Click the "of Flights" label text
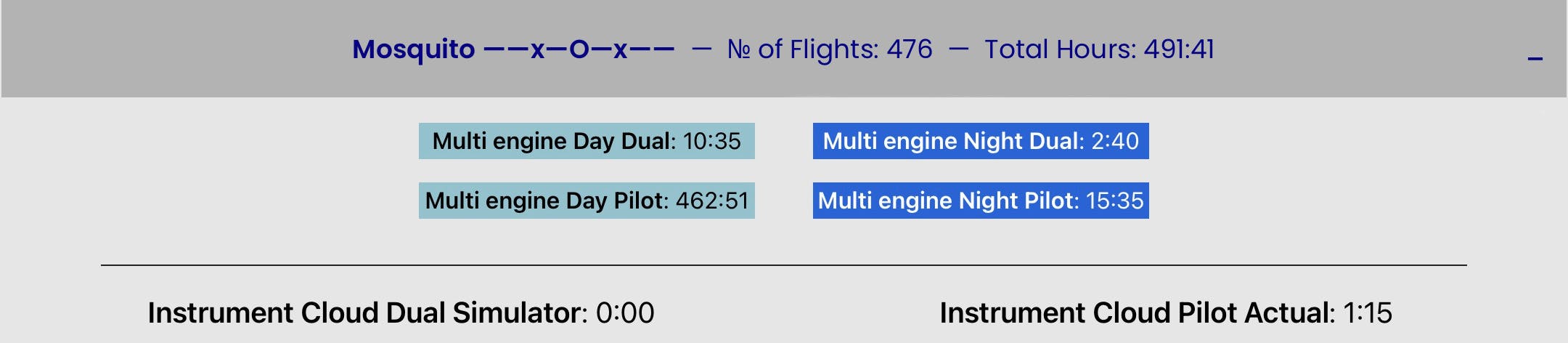The width and height of the screenshot is (1568, 343). [x=818, y=49]
